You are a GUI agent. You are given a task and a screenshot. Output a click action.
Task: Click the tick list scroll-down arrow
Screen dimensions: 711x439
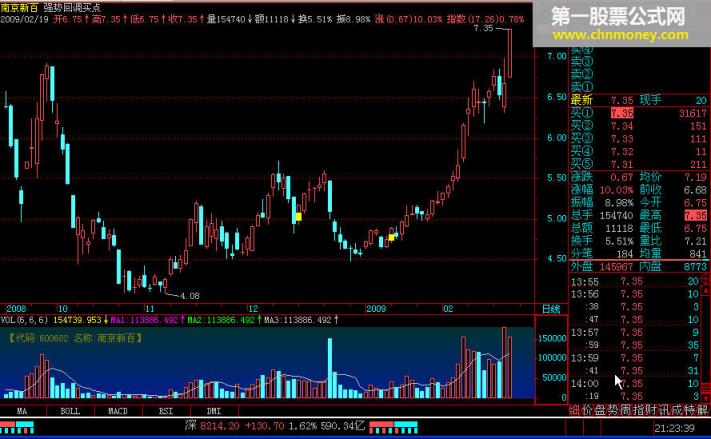pyautogui.click(x=706, y=398)
